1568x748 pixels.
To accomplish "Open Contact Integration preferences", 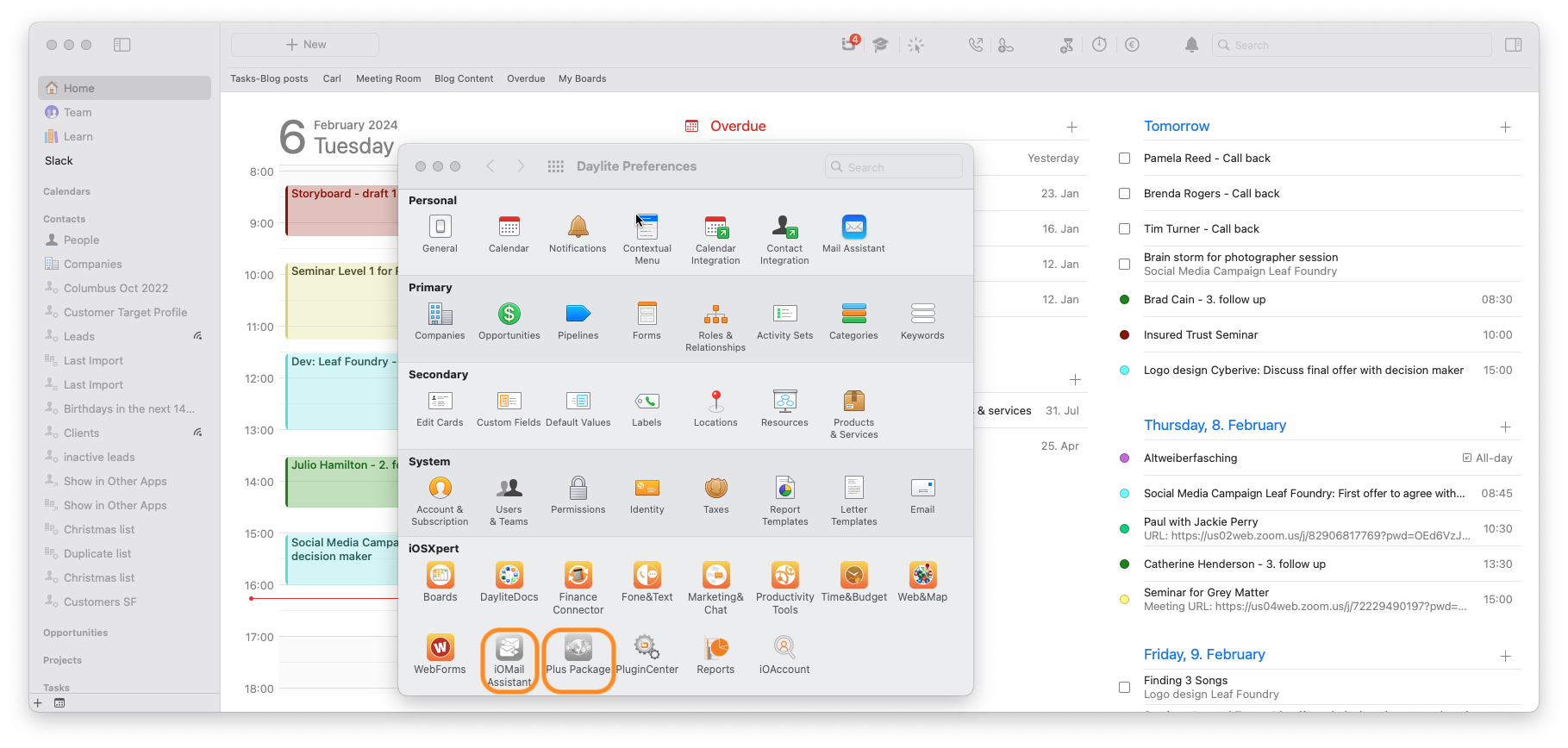I will point(784,227).
